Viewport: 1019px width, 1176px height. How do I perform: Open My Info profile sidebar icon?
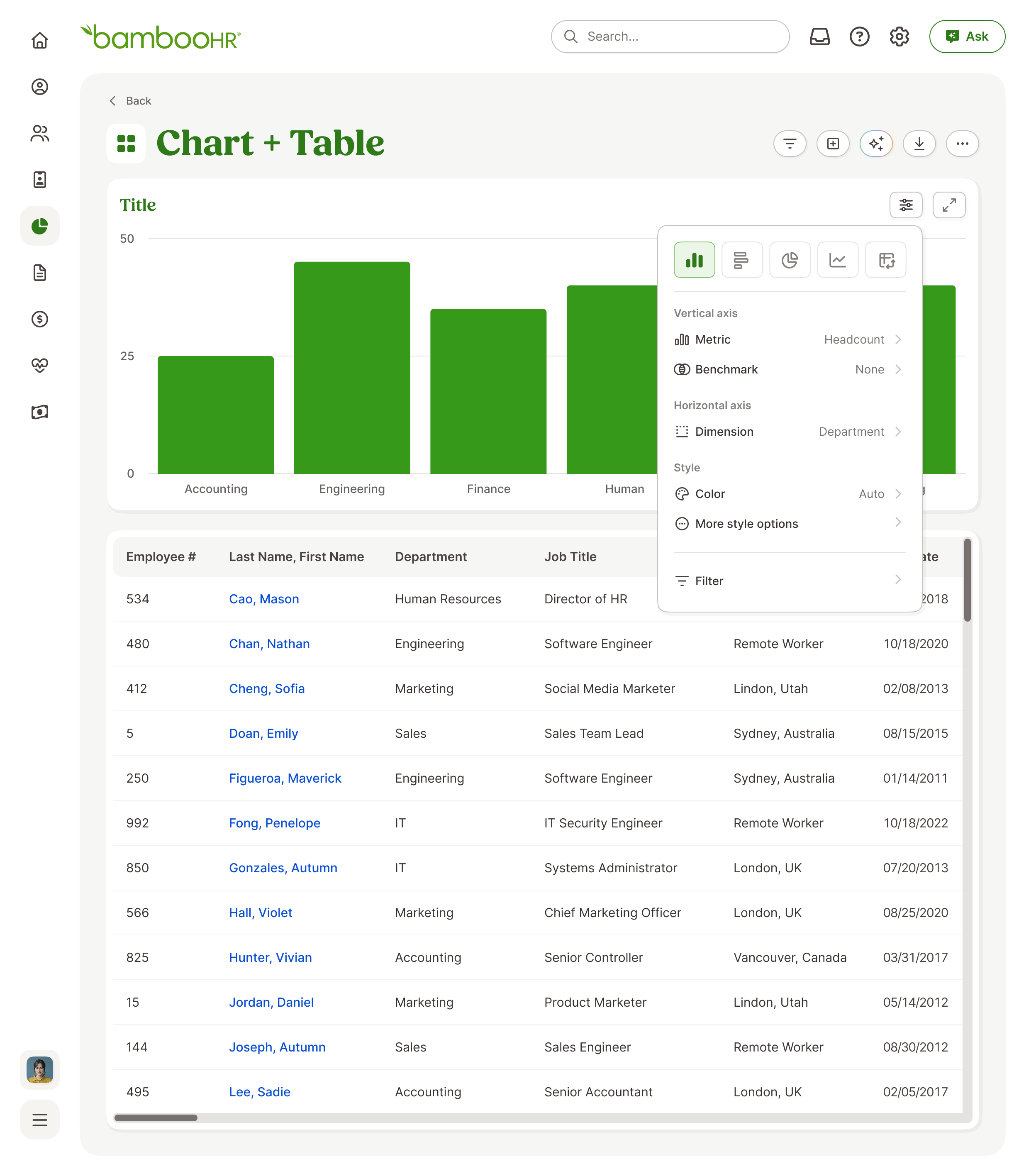[40, 87]
